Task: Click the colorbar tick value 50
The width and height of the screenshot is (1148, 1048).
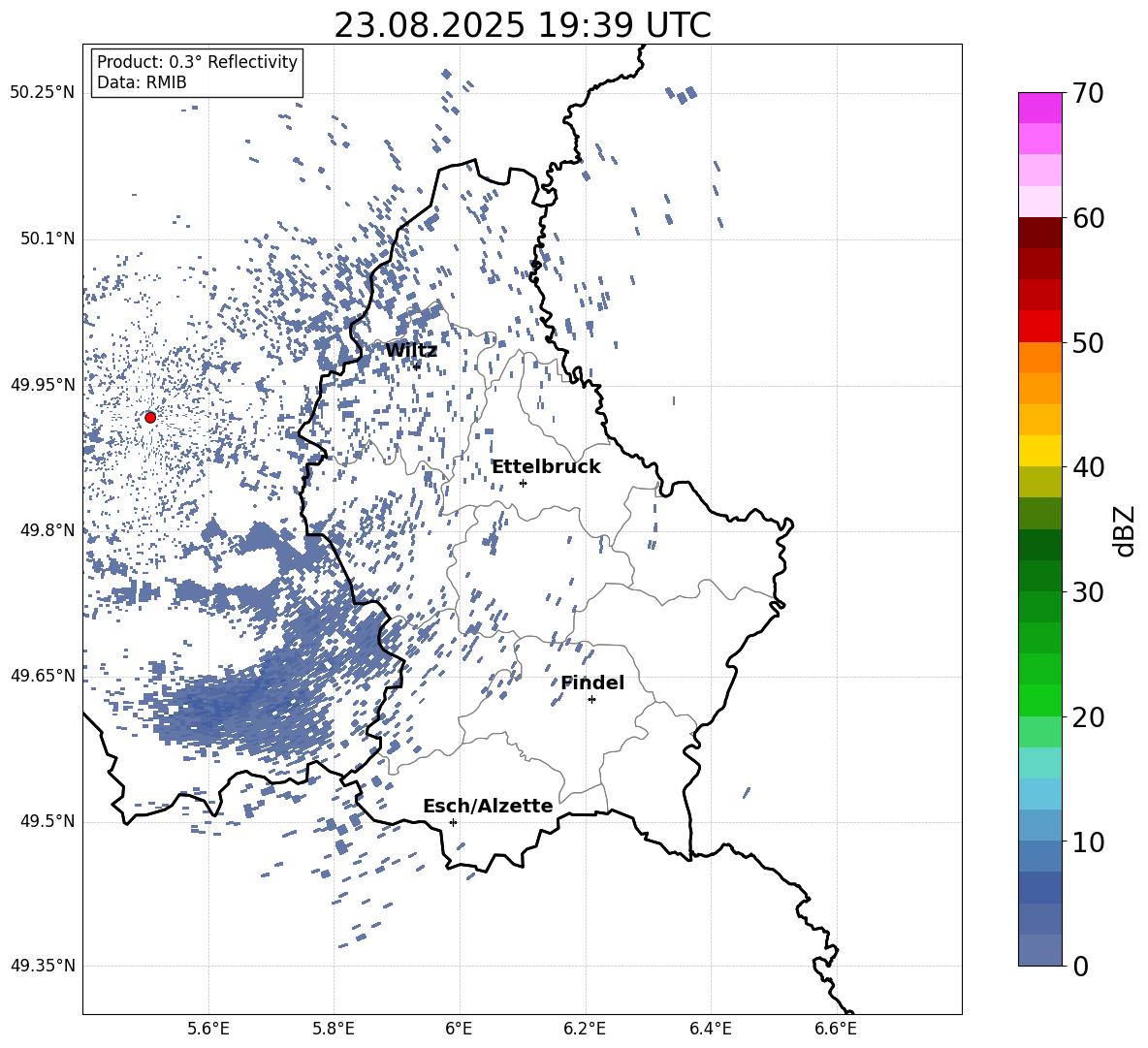Action: (1088, 342)
